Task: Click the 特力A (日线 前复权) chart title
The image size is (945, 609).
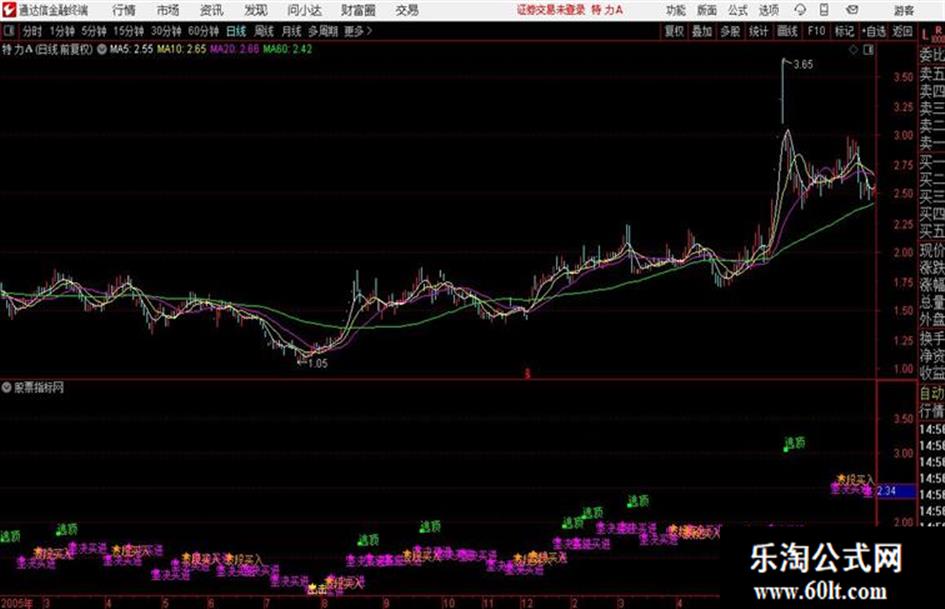Action: pyautogui.click(x=48, y=49)
